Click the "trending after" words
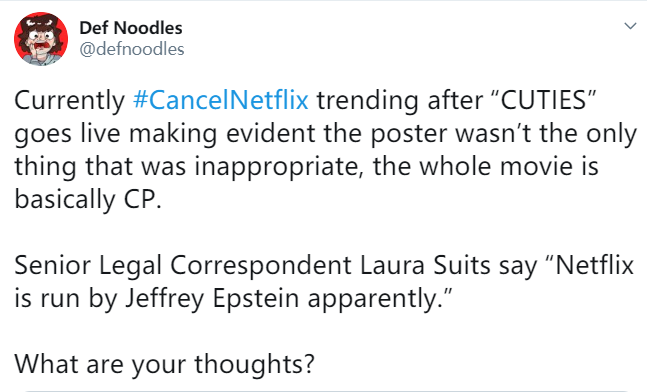This screenshot has width=647, height=392. tap(399, 100)
